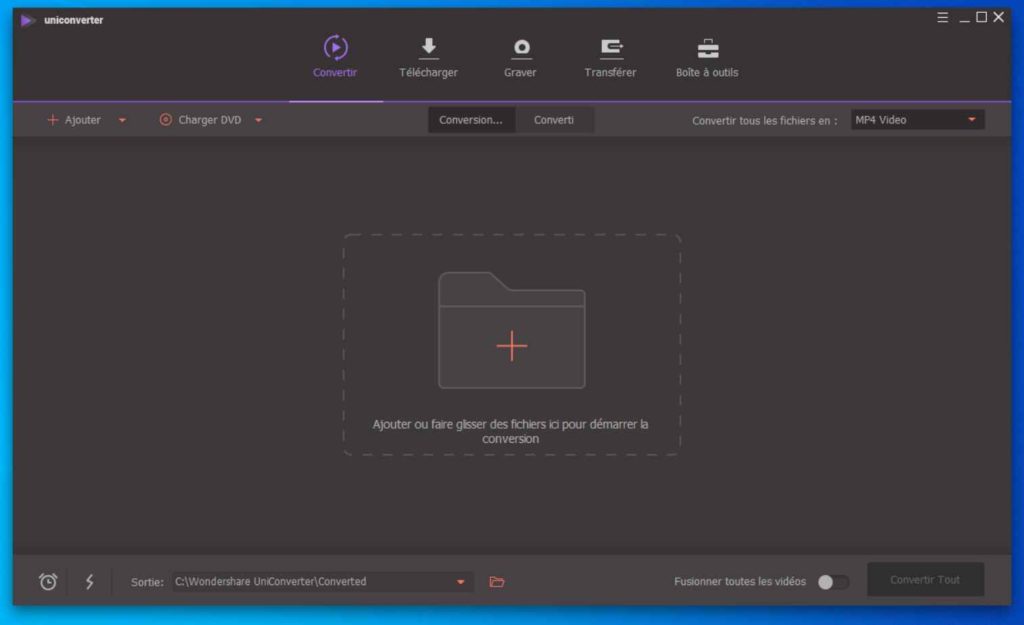1024x625 pixels.
Task: Select the Converti sub-tab
Action: (x=554, y=120)
